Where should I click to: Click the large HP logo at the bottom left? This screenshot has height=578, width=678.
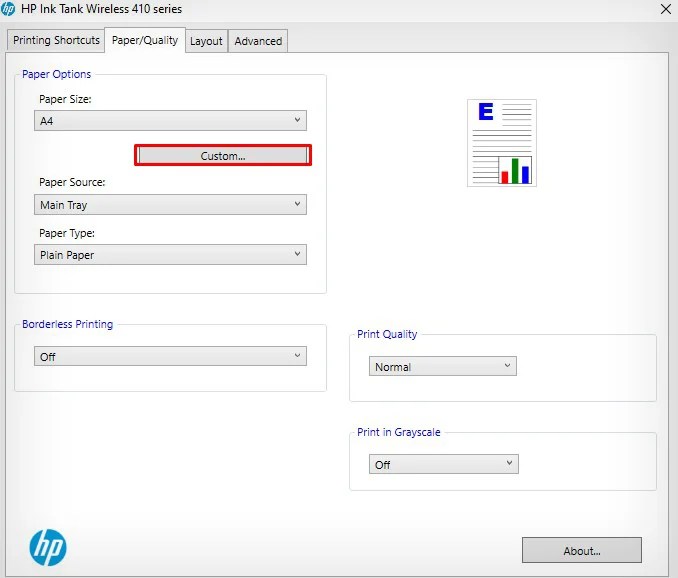[x=48, y=547]
